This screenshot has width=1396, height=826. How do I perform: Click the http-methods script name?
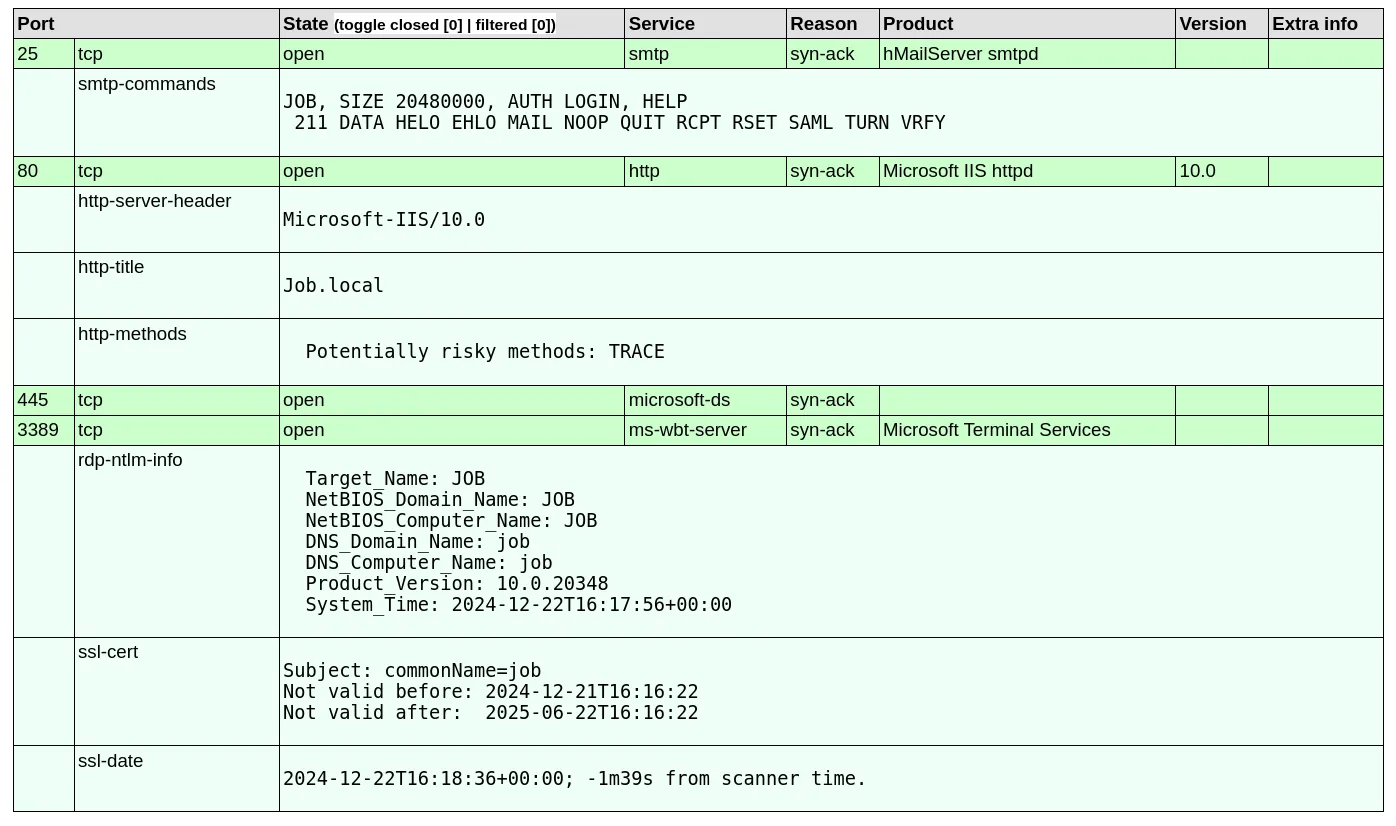pyautogui.click(x=132, y=334)
